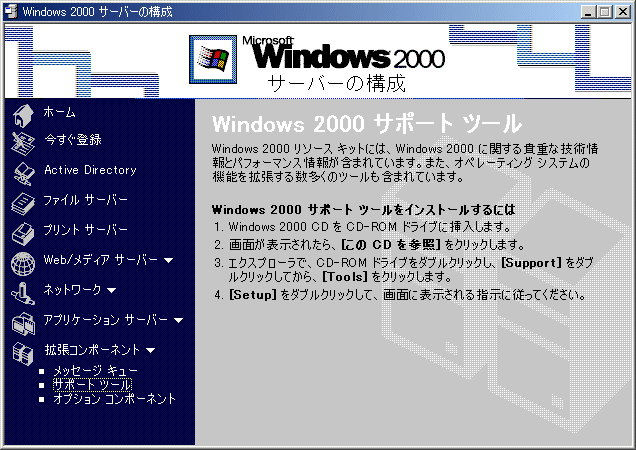This screenshot has width=636, height=450.
Task: Click the house icon beside ホーム
Action: coord(23,115)
